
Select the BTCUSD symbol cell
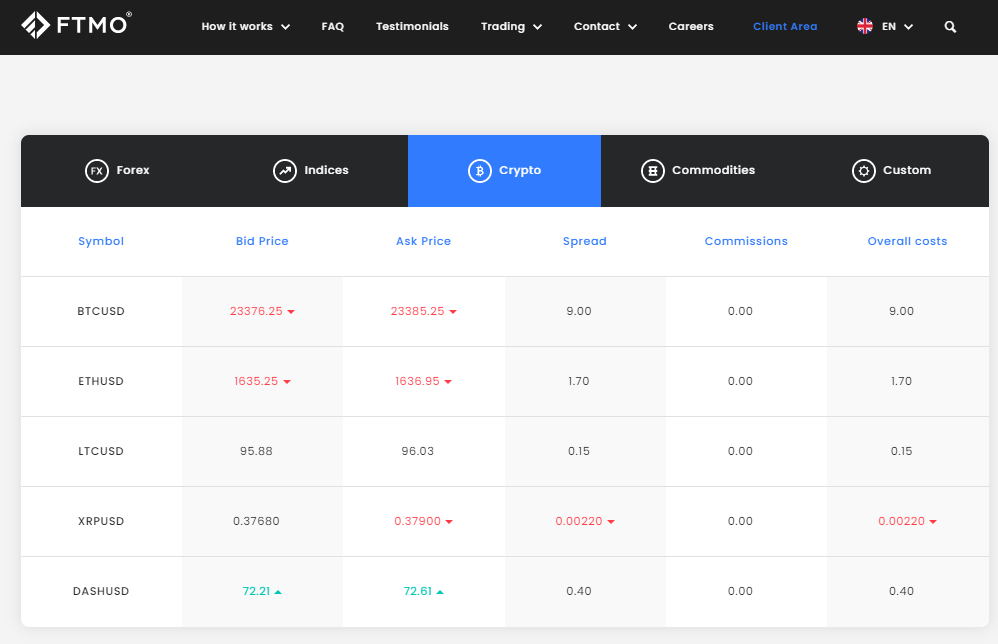(101, 311)
